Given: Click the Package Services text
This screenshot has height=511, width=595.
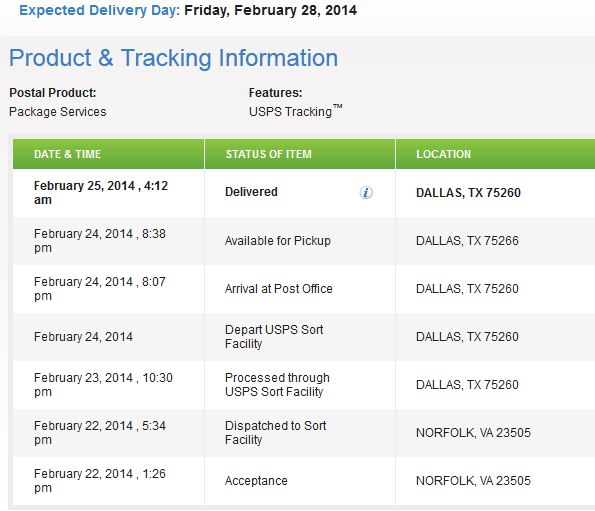Looking at the screenshot, I should click(58, 112).
